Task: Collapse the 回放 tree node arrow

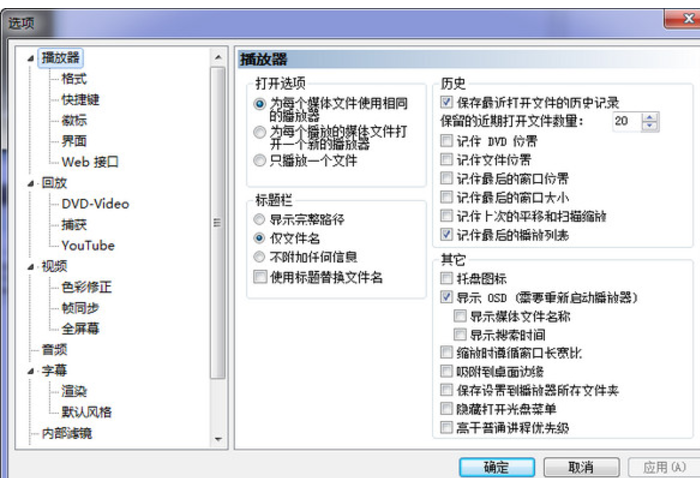Action: tap(32, 183)
